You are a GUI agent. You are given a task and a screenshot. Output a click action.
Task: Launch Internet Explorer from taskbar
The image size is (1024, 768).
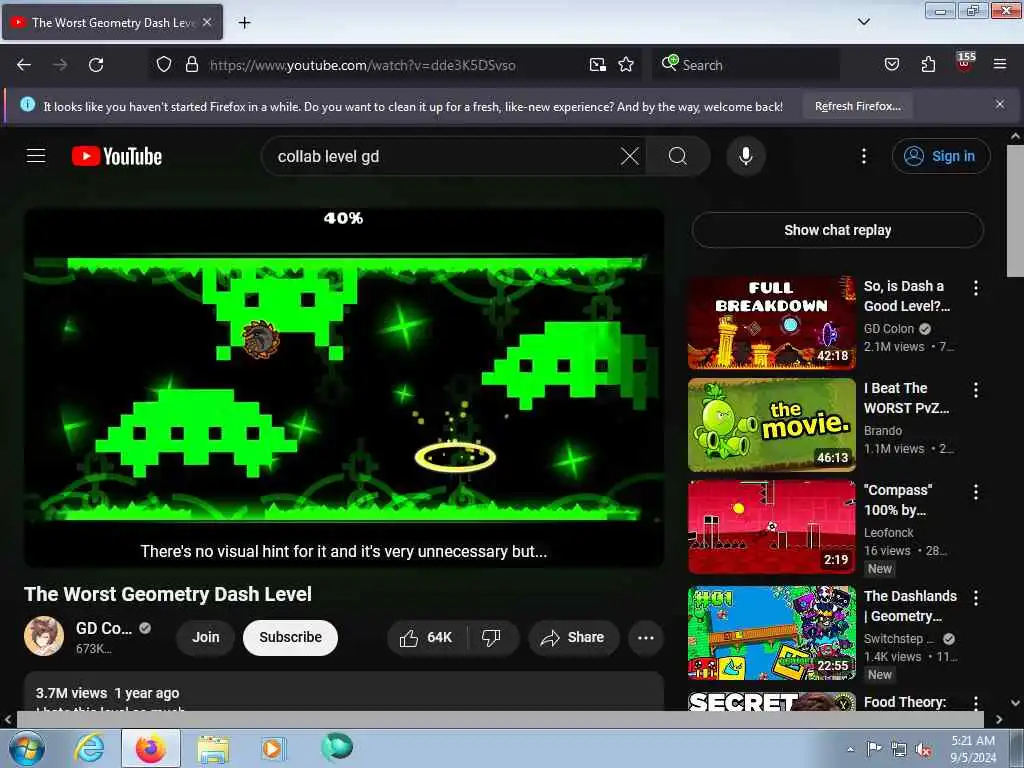[x=89, y=748]
